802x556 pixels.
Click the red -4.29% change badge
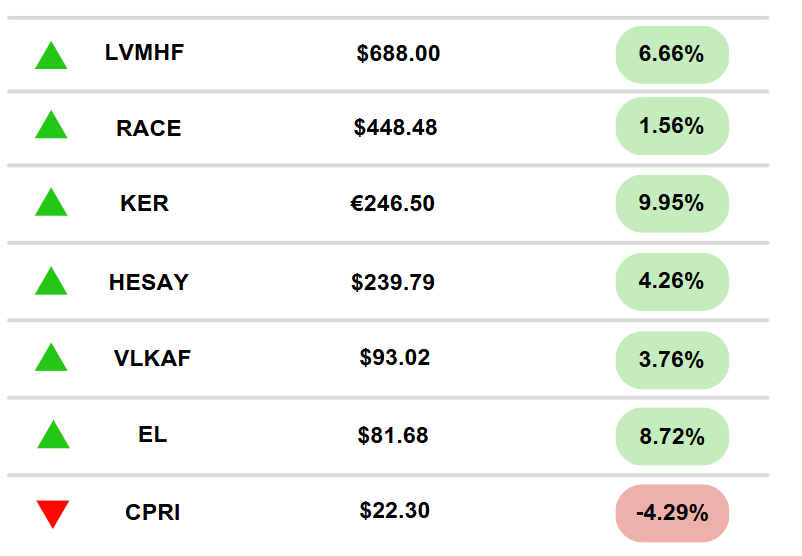tap(672, 513)
